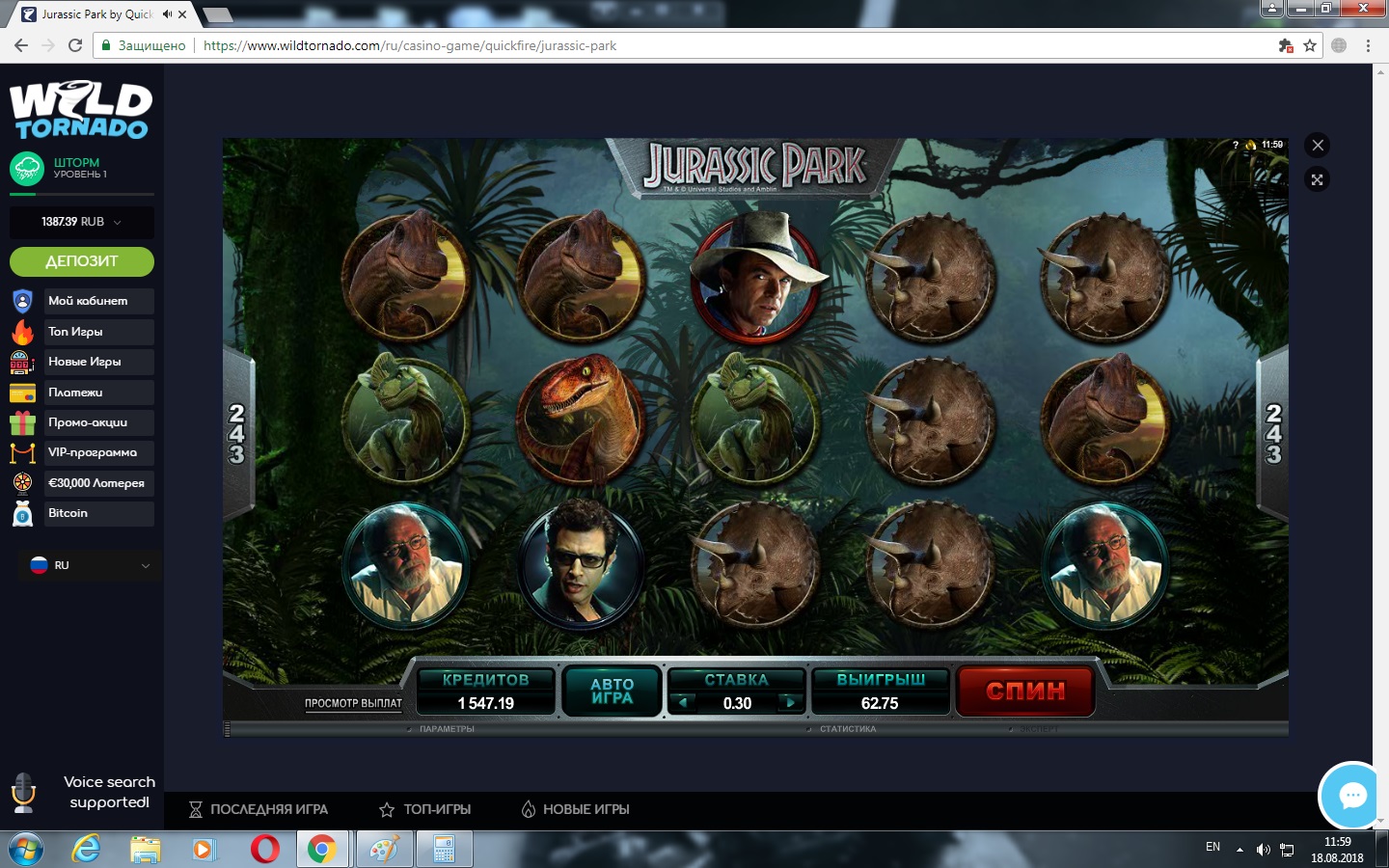Close the Jurassic Park browser tab
This screenshot has height=868, width=1389.
tap(182, 14)
